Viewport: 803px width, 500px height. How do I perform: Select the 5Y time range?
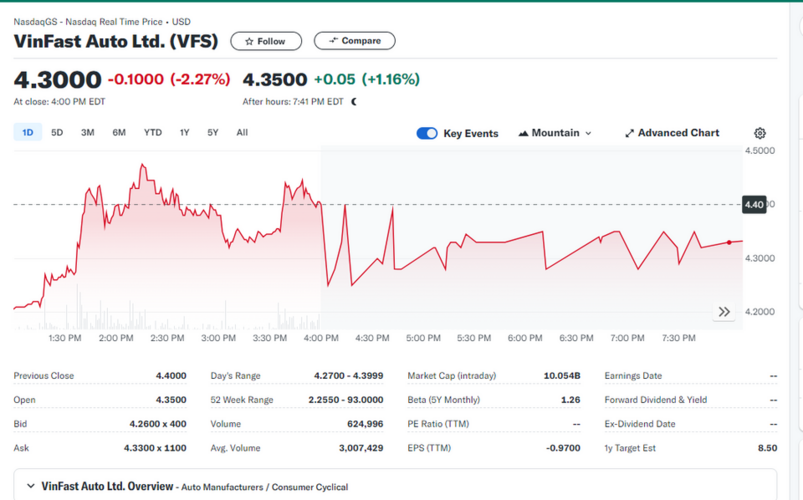click(x=213, y=132)
